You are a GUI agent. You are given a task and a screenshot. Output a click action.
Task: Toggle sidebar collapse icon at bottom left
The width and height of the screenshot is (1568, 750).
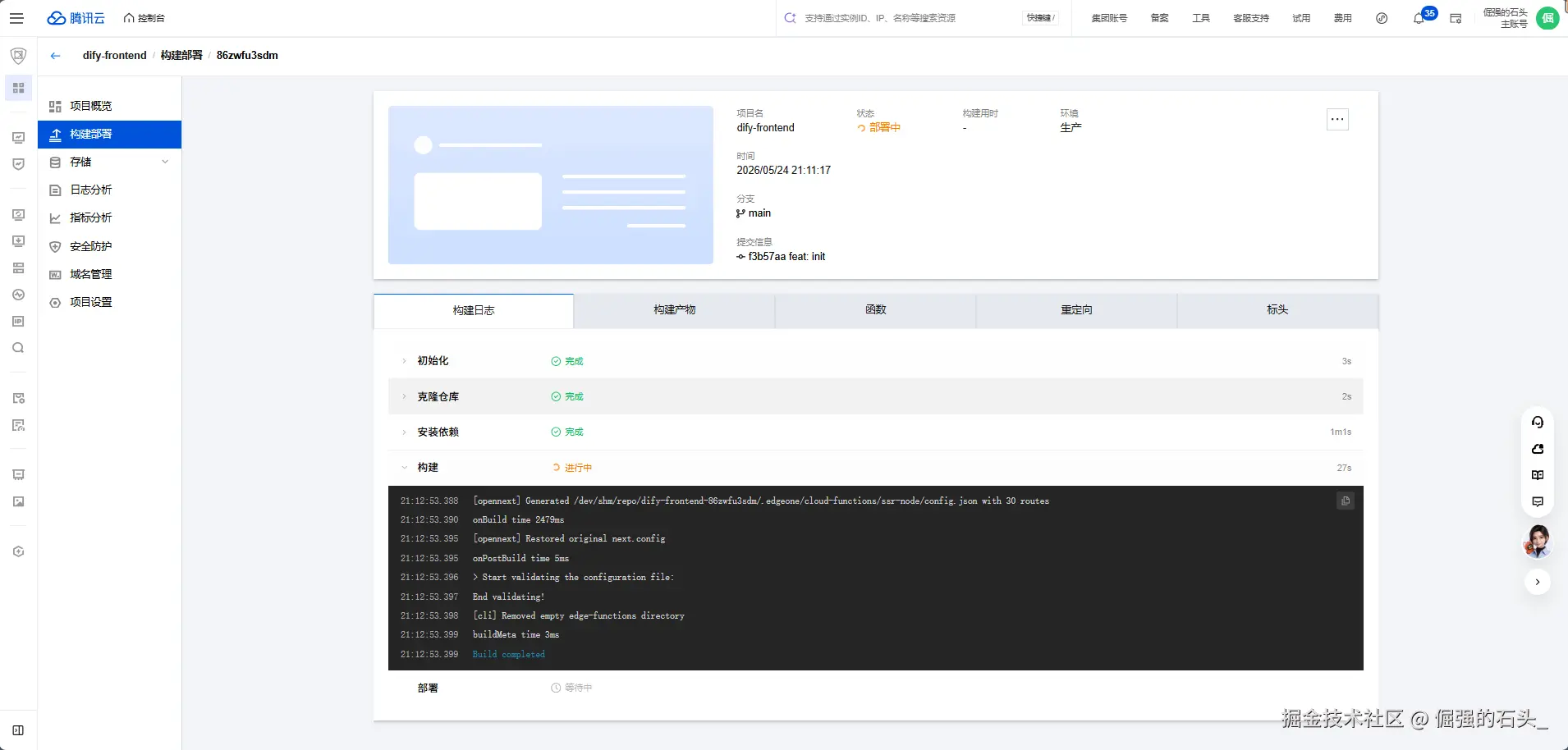pyautogui.click(x=18, y=730)
